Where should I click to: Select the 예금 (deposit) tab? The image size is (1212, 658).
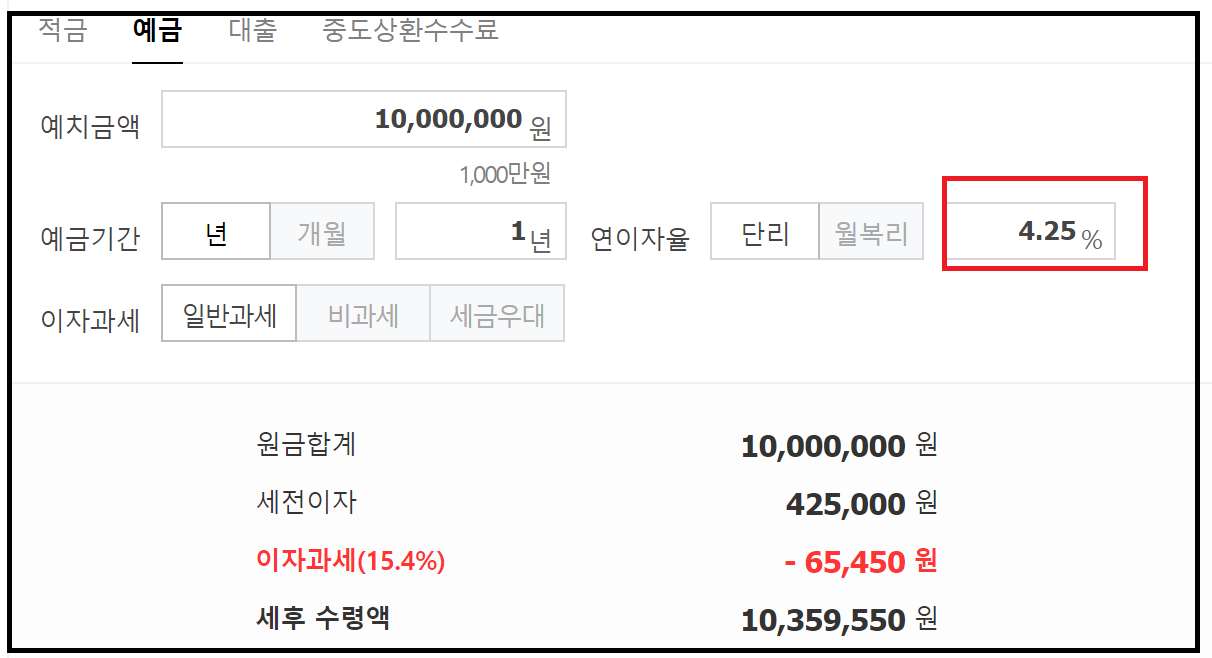coord(155,31)
